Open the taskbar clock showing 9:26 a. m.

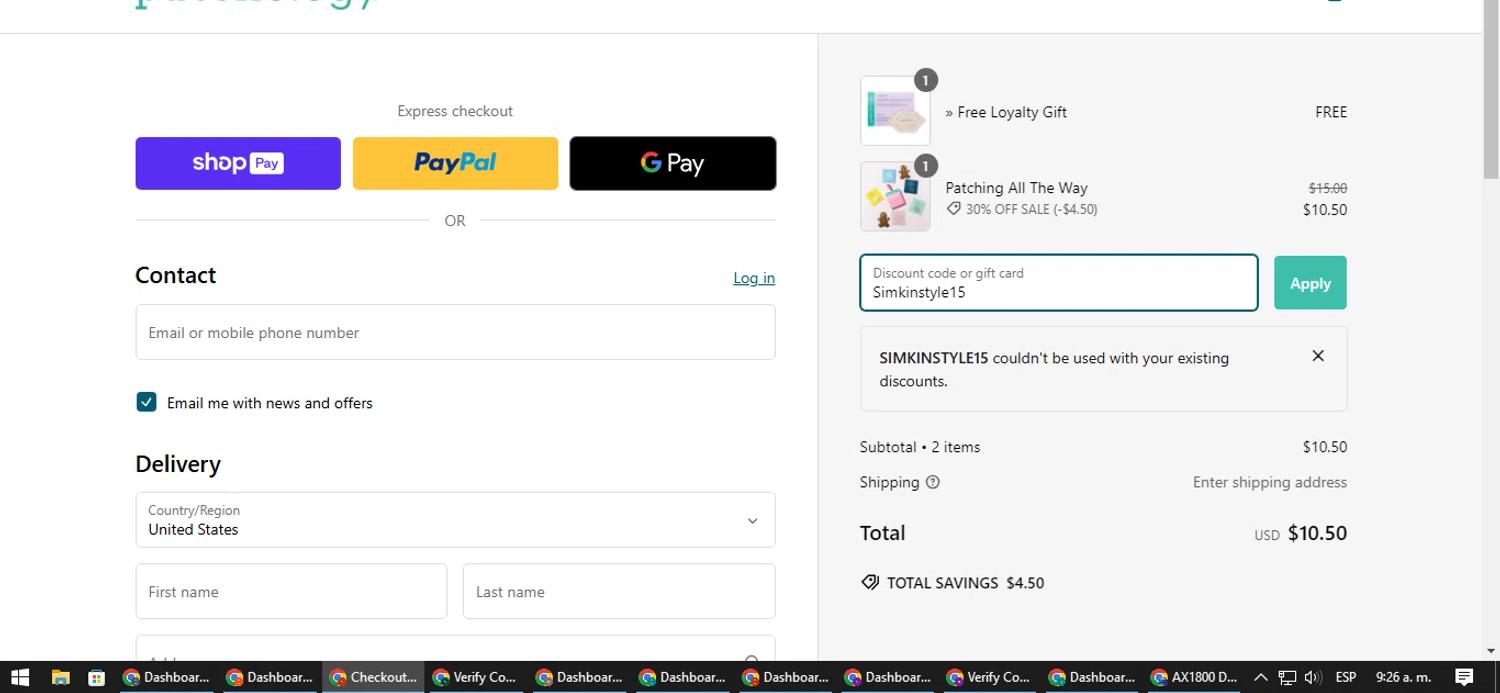point(1403,677)
